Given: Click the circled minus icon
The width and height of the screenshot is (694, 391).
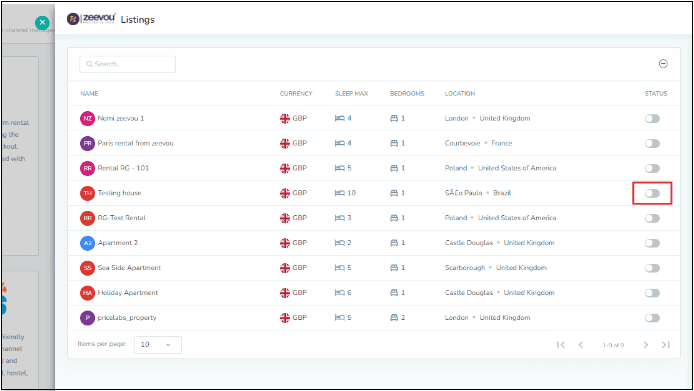Looking at the screenshot, I should tap(663, 64).
